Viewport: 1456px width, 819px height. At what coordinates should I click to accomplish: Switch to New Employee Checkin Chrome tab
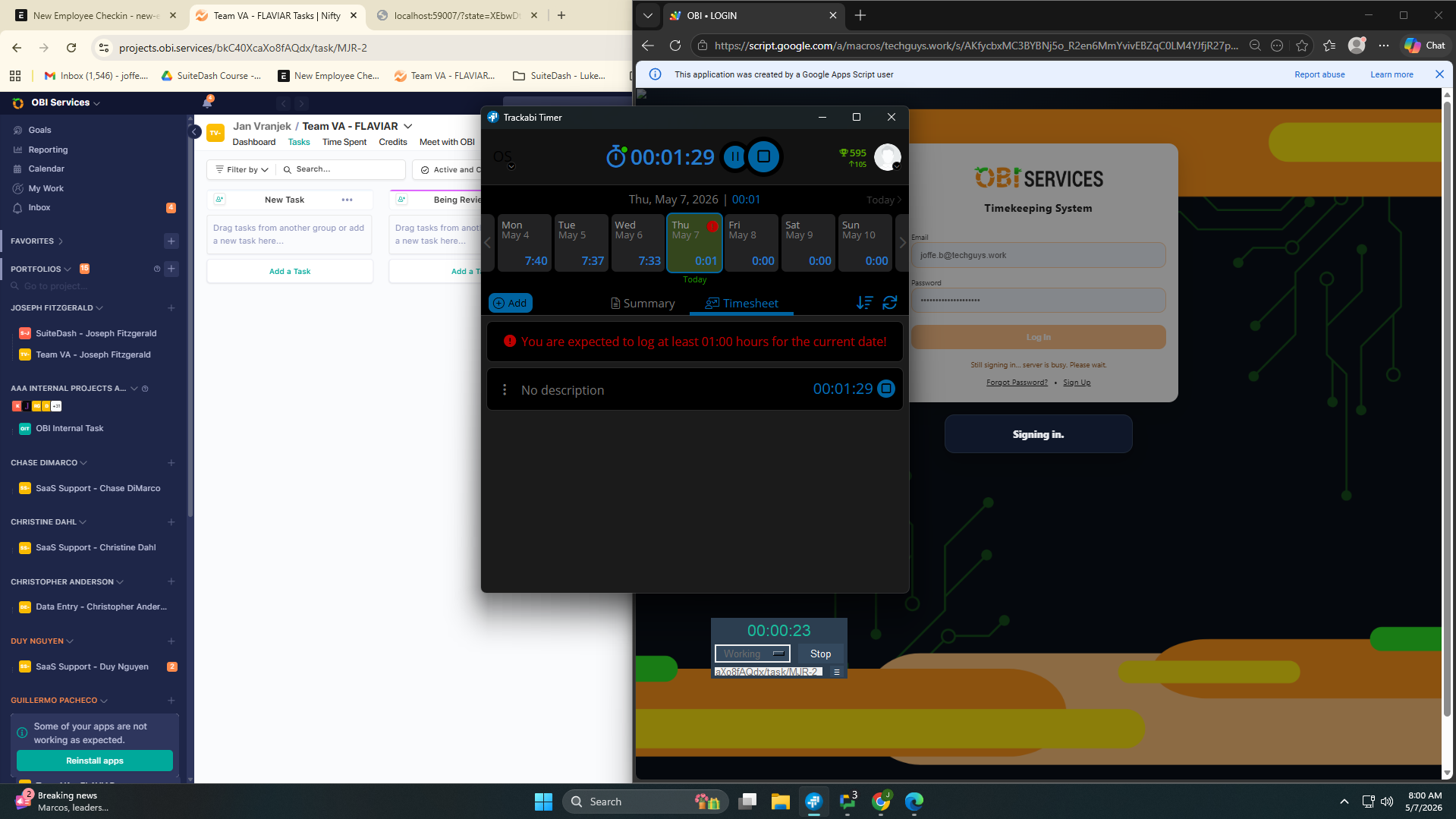[96, 15]
